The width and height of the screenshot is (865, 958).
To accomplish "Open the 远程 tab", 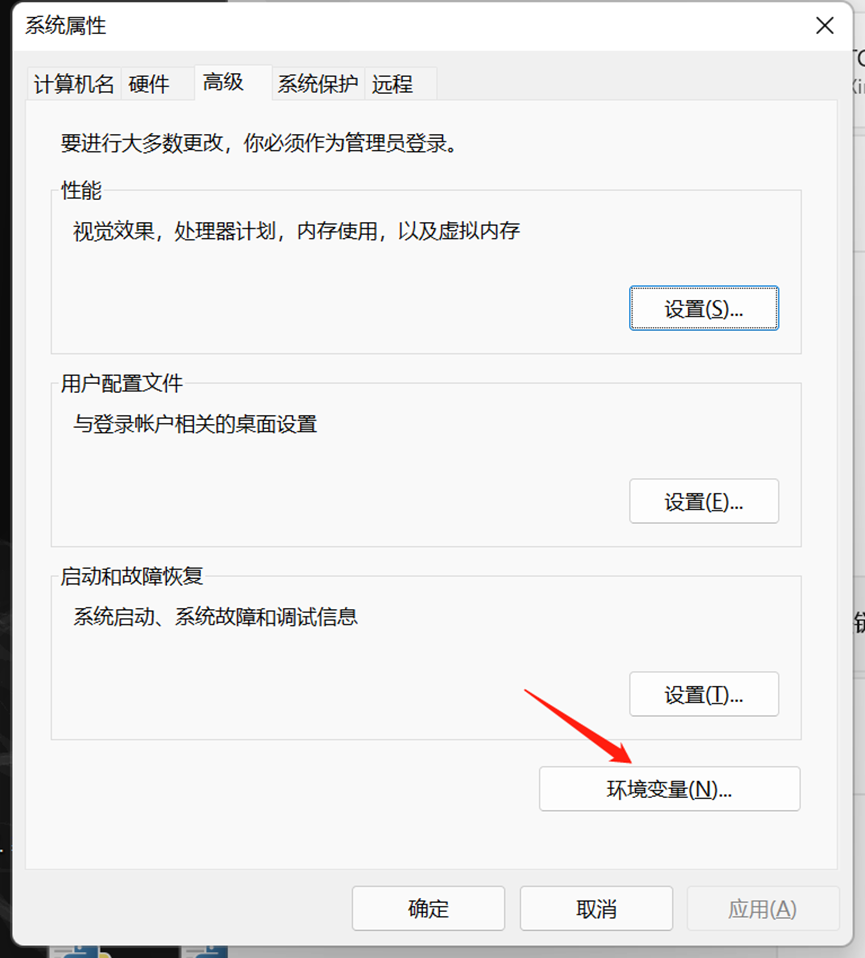I will click(x=400, y=84).
